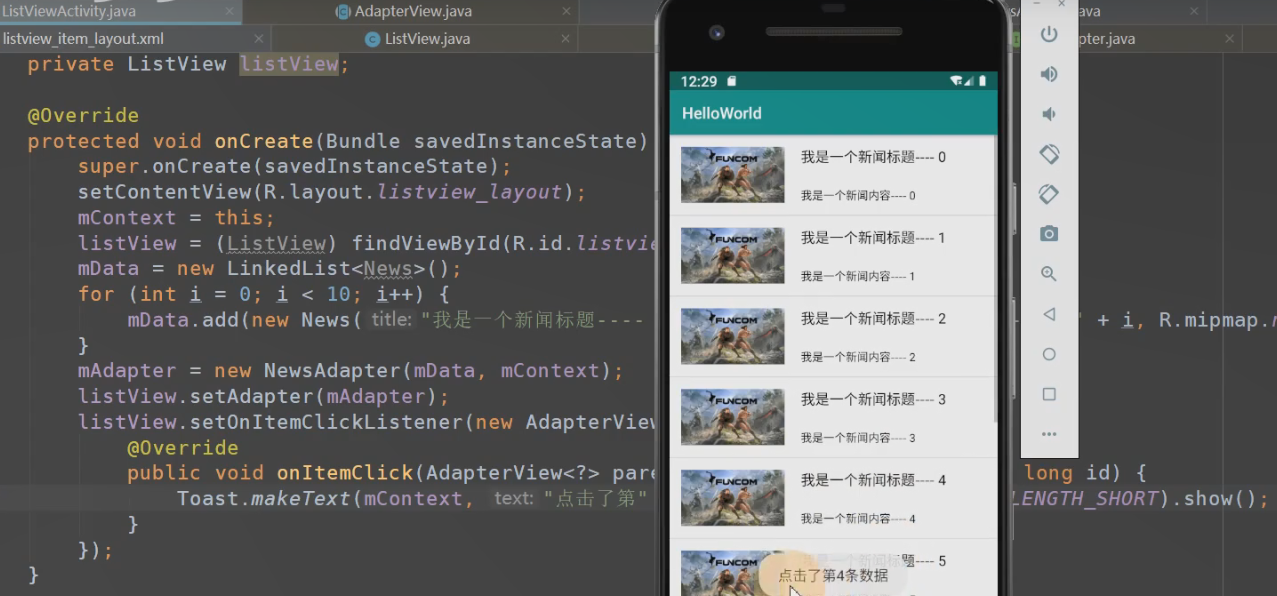Click the HelloWorld app bar title

(722, 114)
